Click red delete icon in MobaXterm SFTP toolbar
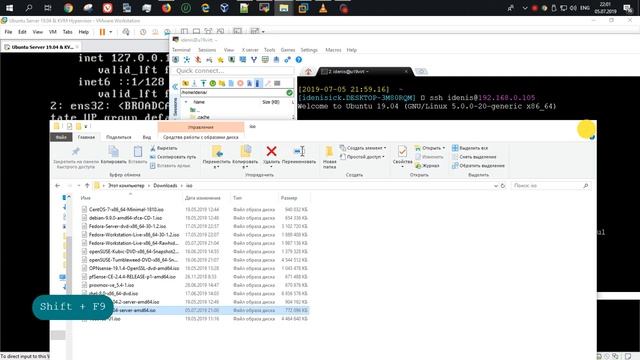 tap(240, 83)
